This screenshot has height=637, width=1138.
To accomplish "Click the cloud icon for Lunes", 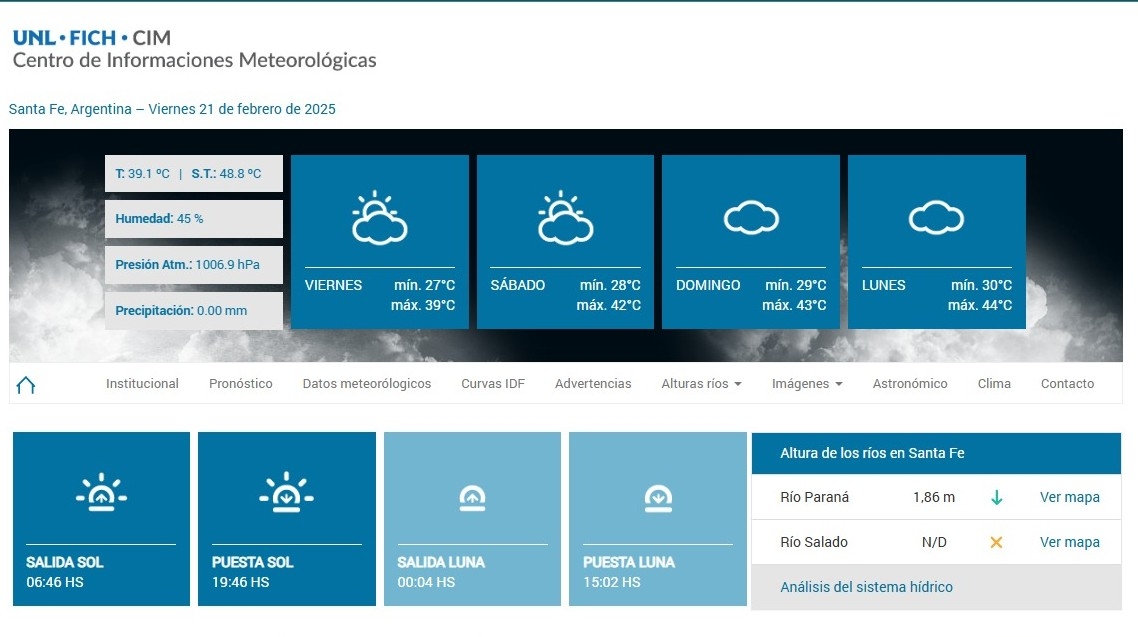I will 936,217.
